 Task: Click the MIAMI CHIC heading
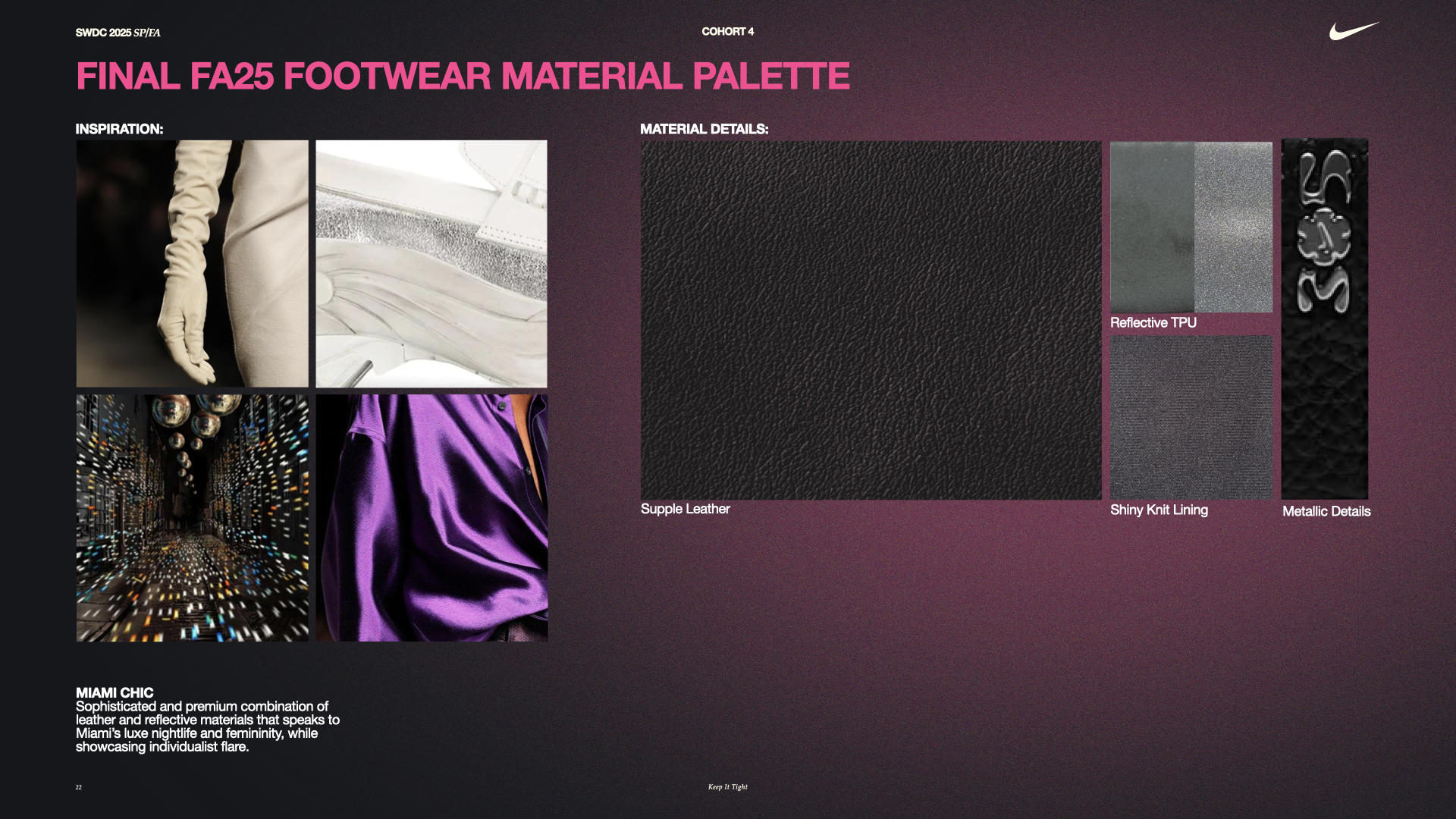tap(114, 692)
